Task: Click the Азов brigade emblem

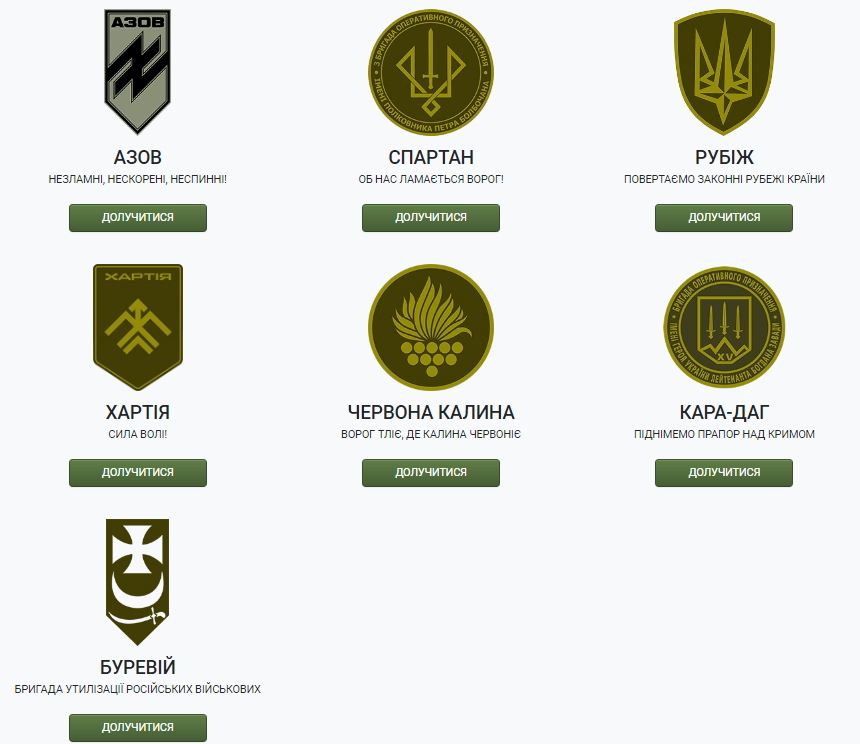Action: (x=138, y=71)
